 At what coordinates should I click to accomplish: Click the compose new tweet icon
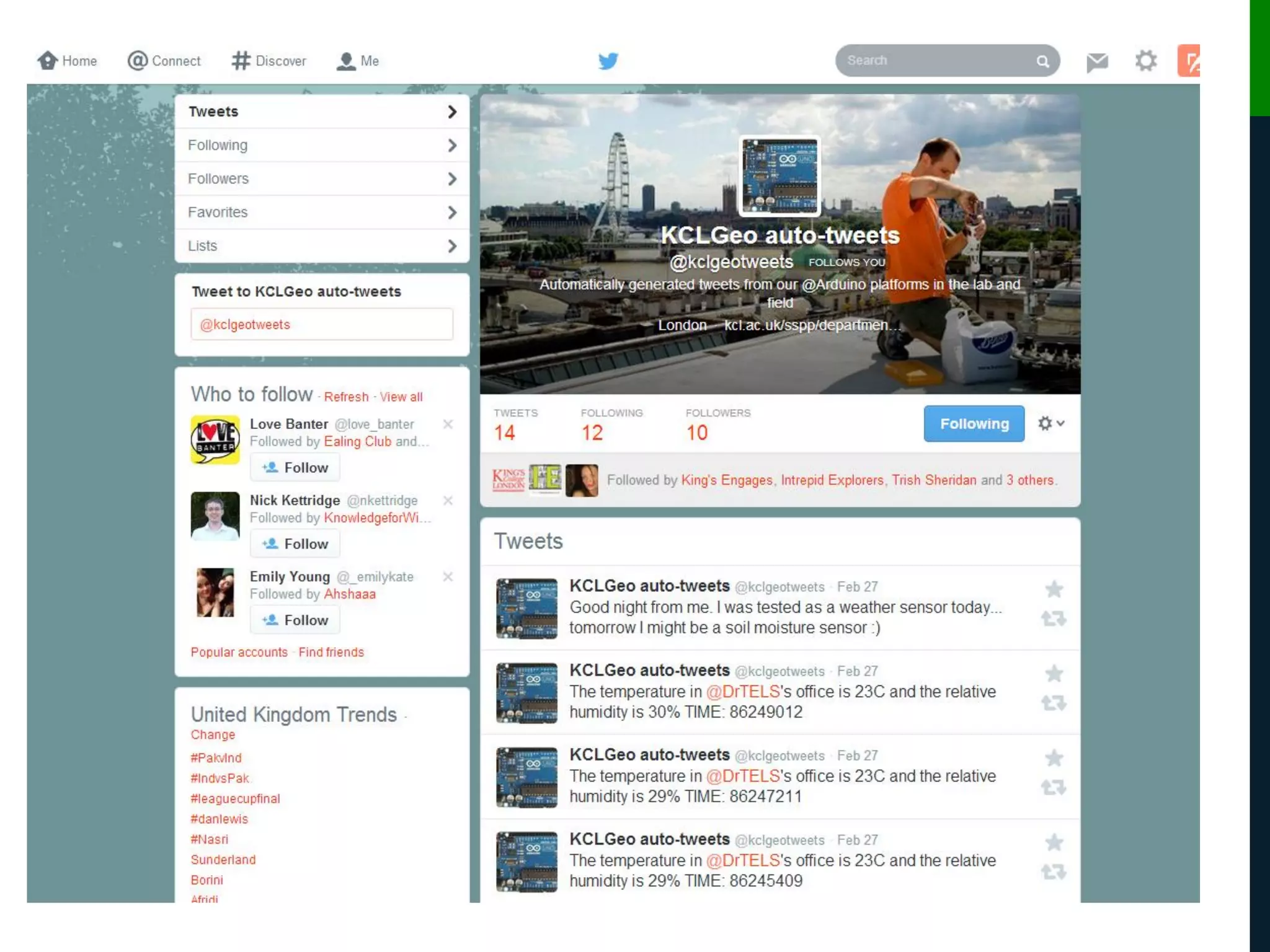tap(1189, 61)
